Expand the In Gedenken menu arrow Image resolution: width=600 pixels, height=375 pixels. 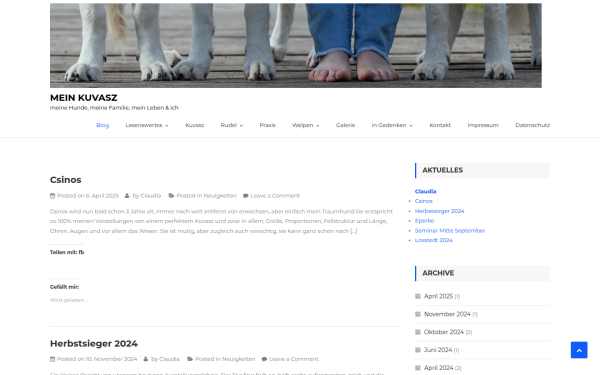411,126
